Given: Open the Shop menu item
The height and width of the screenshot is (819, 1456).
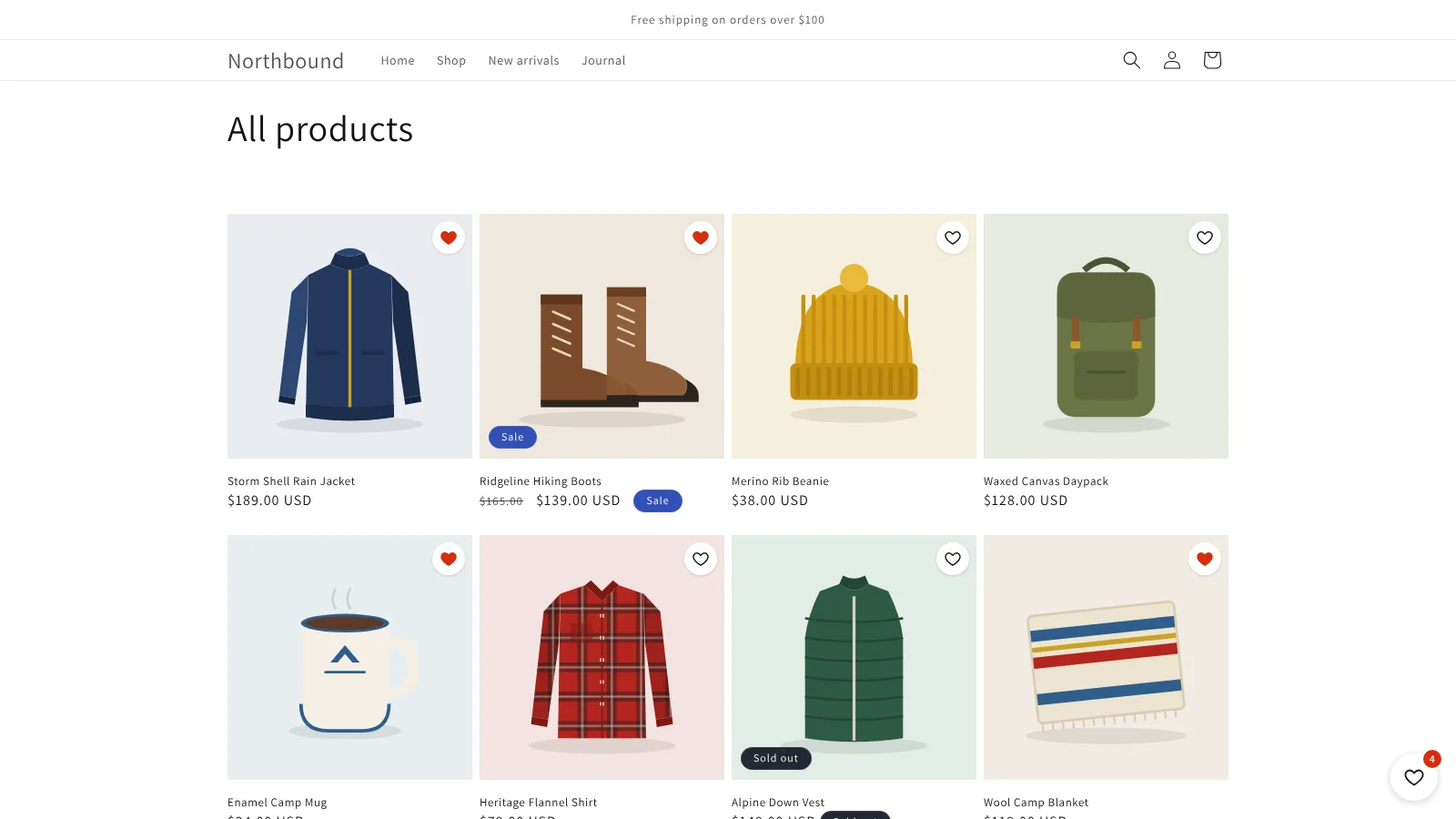Looking at the screenshot, I should tap(451, 61).
